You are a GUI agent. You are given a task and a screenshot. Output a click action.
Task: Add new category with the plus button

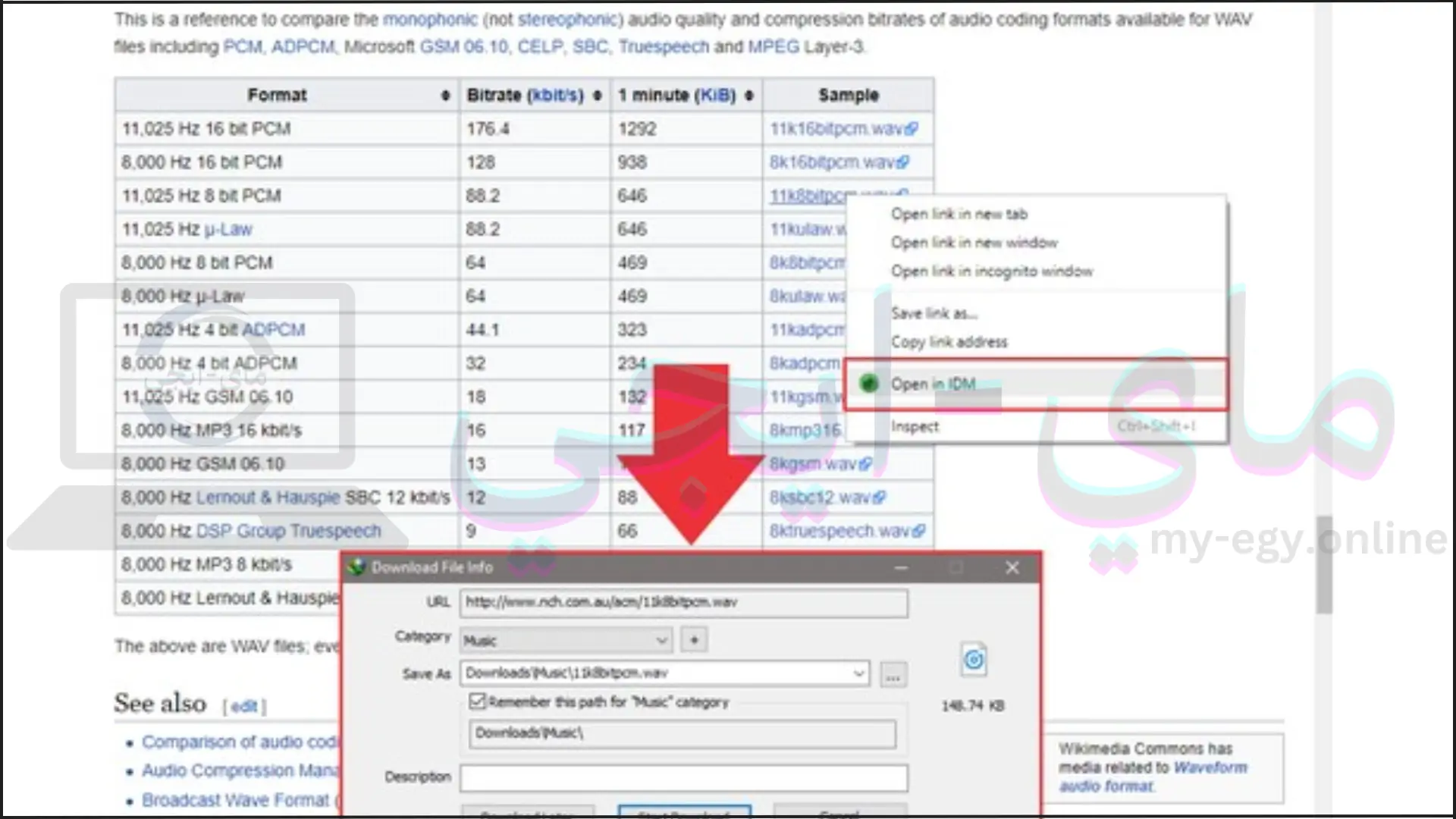tap(694, 640)
